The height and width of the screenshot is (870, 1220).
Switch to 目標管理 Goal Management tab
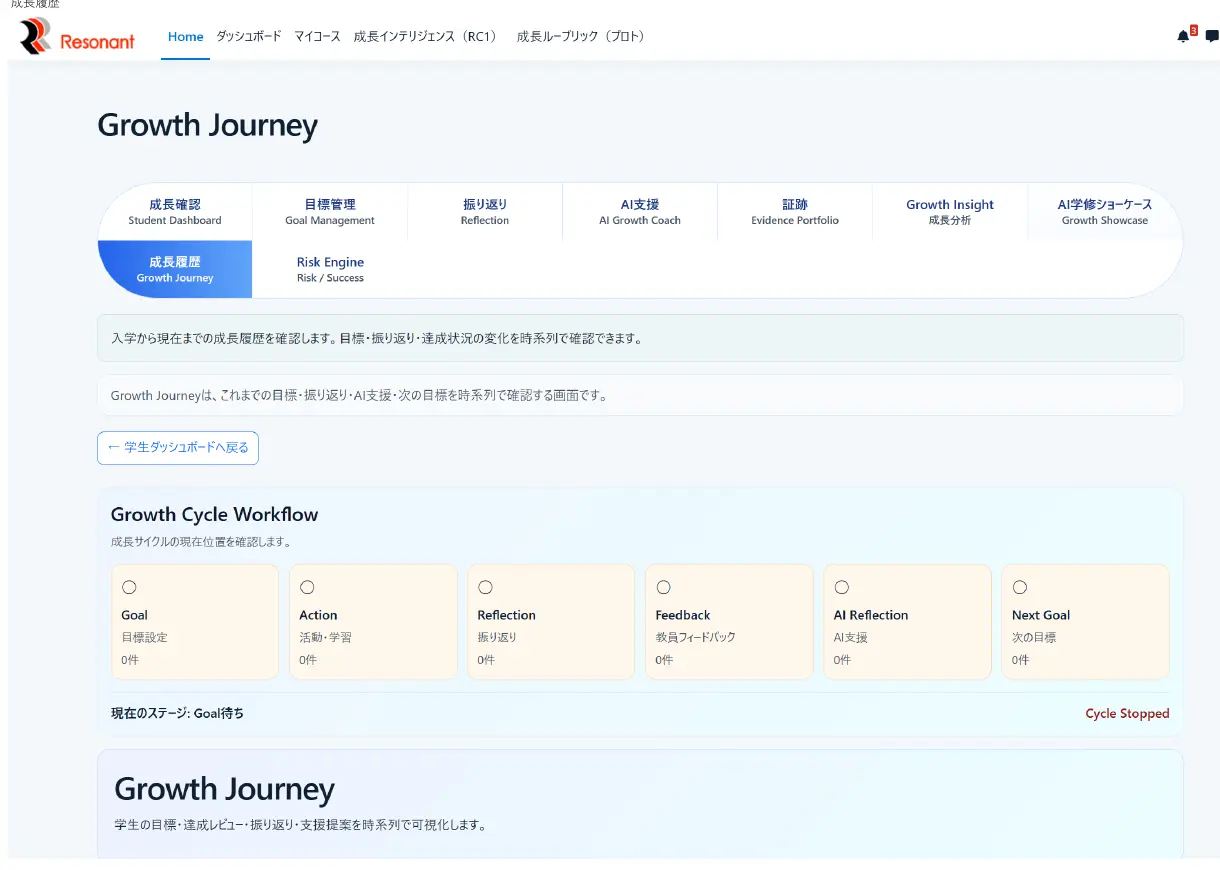(x=330, y=212)
